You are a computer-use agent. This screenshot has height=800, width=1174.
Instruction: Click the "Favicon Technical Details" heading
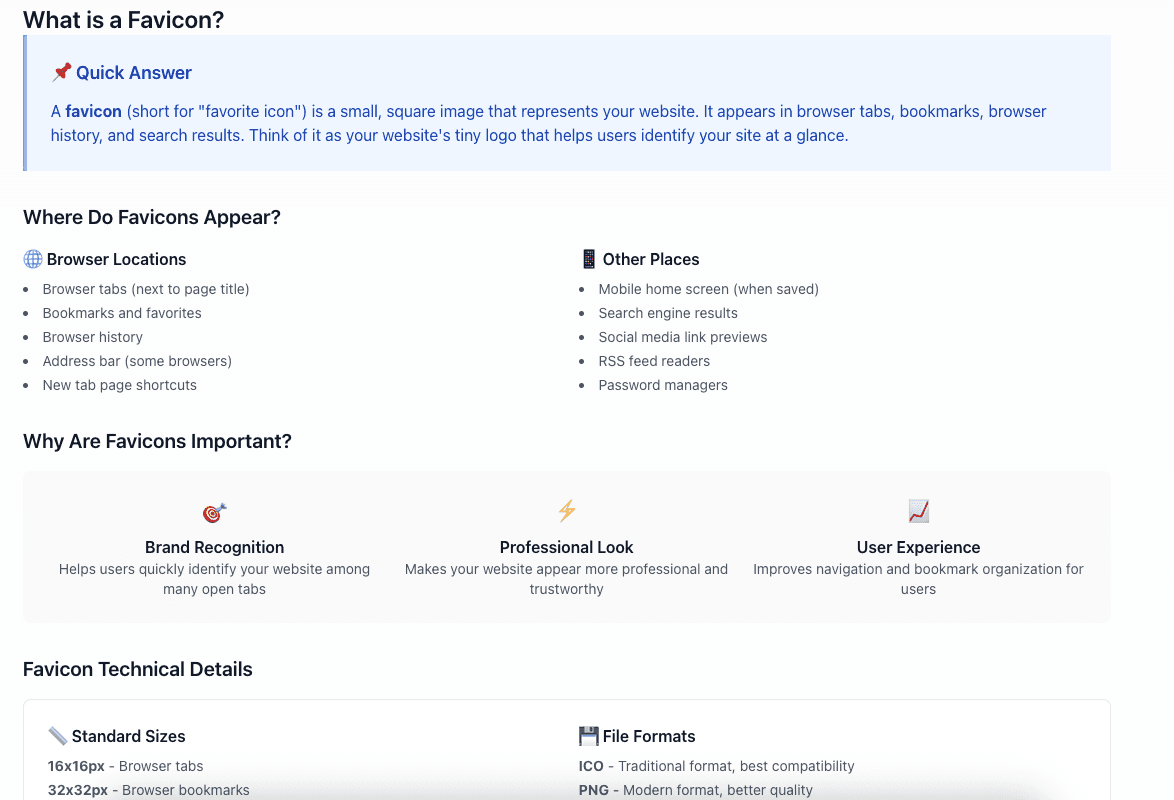click(x=138, y=669)
